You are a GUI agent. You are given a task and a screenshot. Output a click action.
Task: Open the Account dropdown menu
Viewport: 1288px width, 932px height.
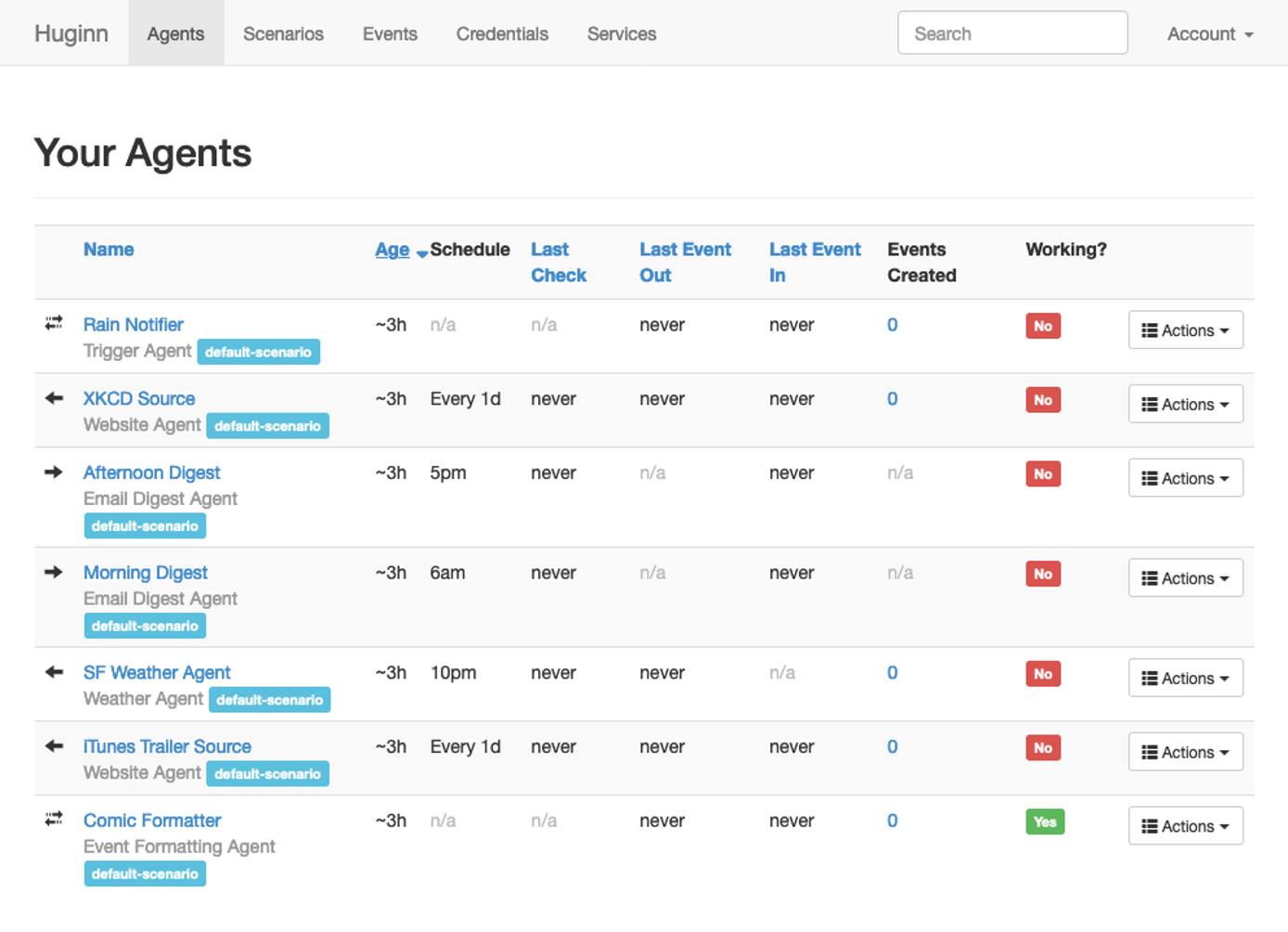pyautogui.click(x=1209, y=33)
